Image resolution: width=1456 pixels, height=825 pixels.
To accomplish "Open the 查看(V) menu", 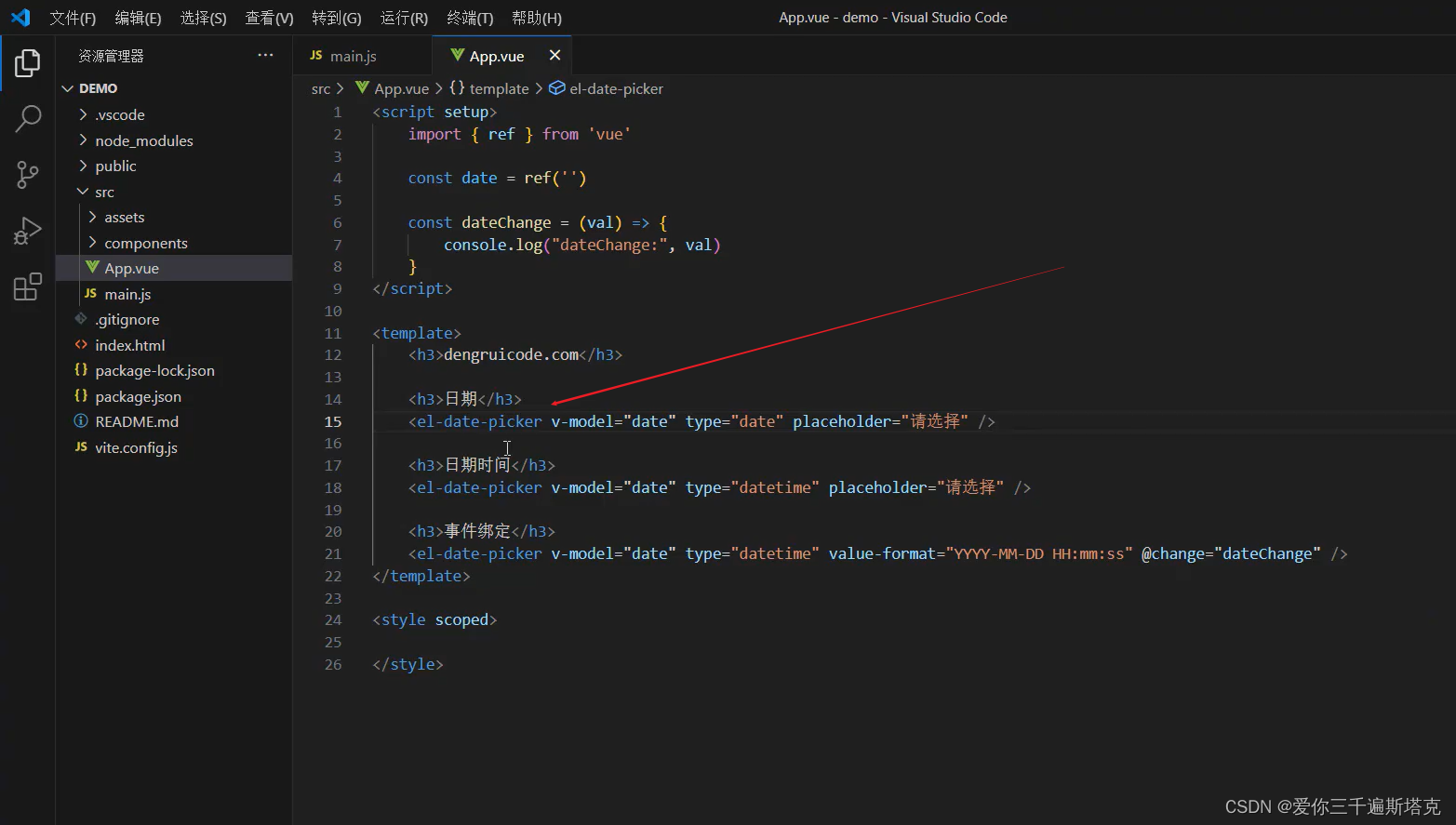I will click(x=269, y=18).
